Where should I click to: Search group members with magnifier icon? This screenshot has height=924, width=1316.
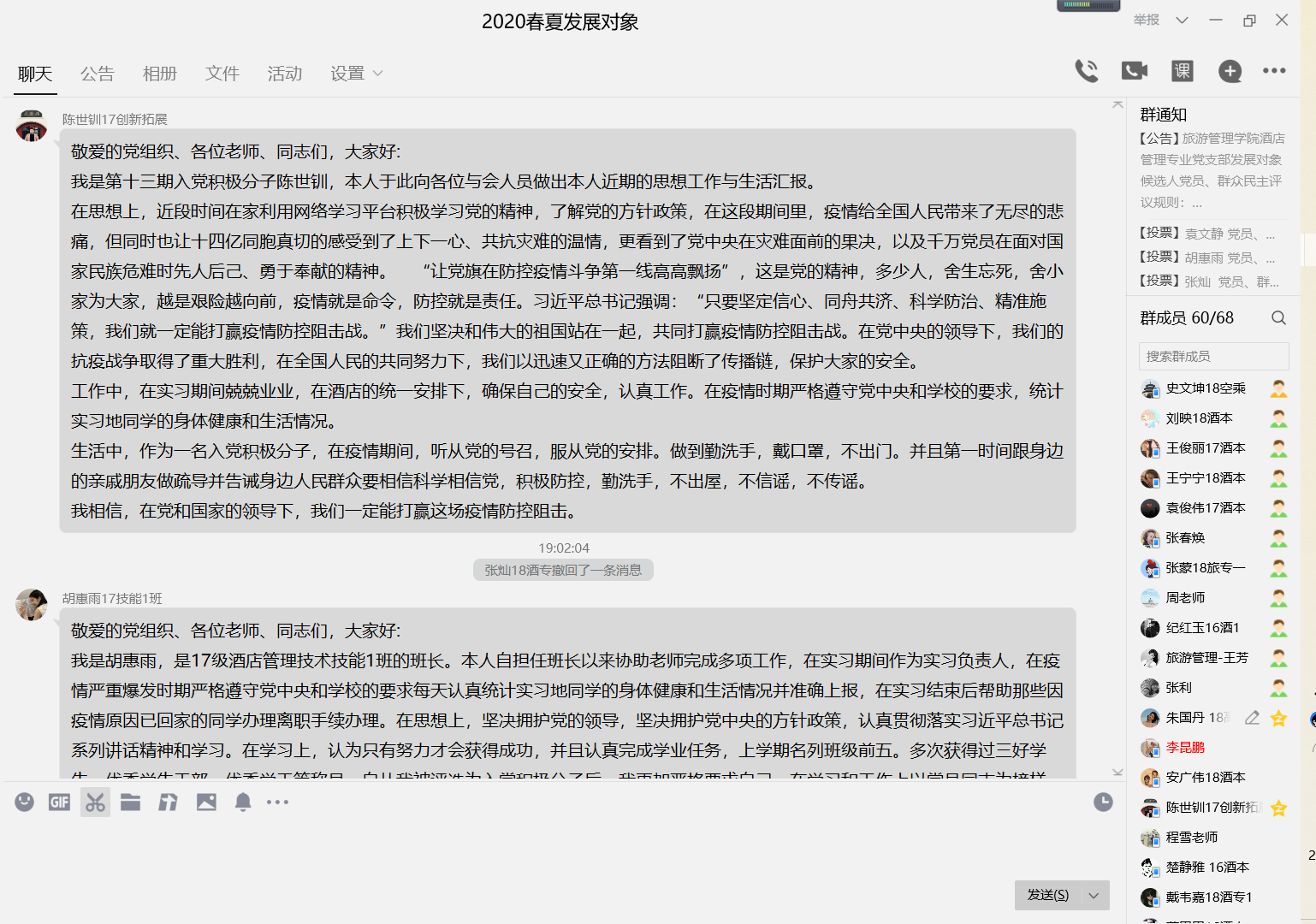(1278, 318)
